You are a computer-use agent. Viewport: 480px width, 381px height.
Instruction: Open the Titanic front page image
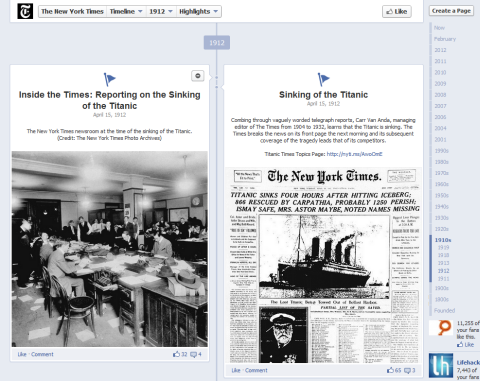(323, 265)
